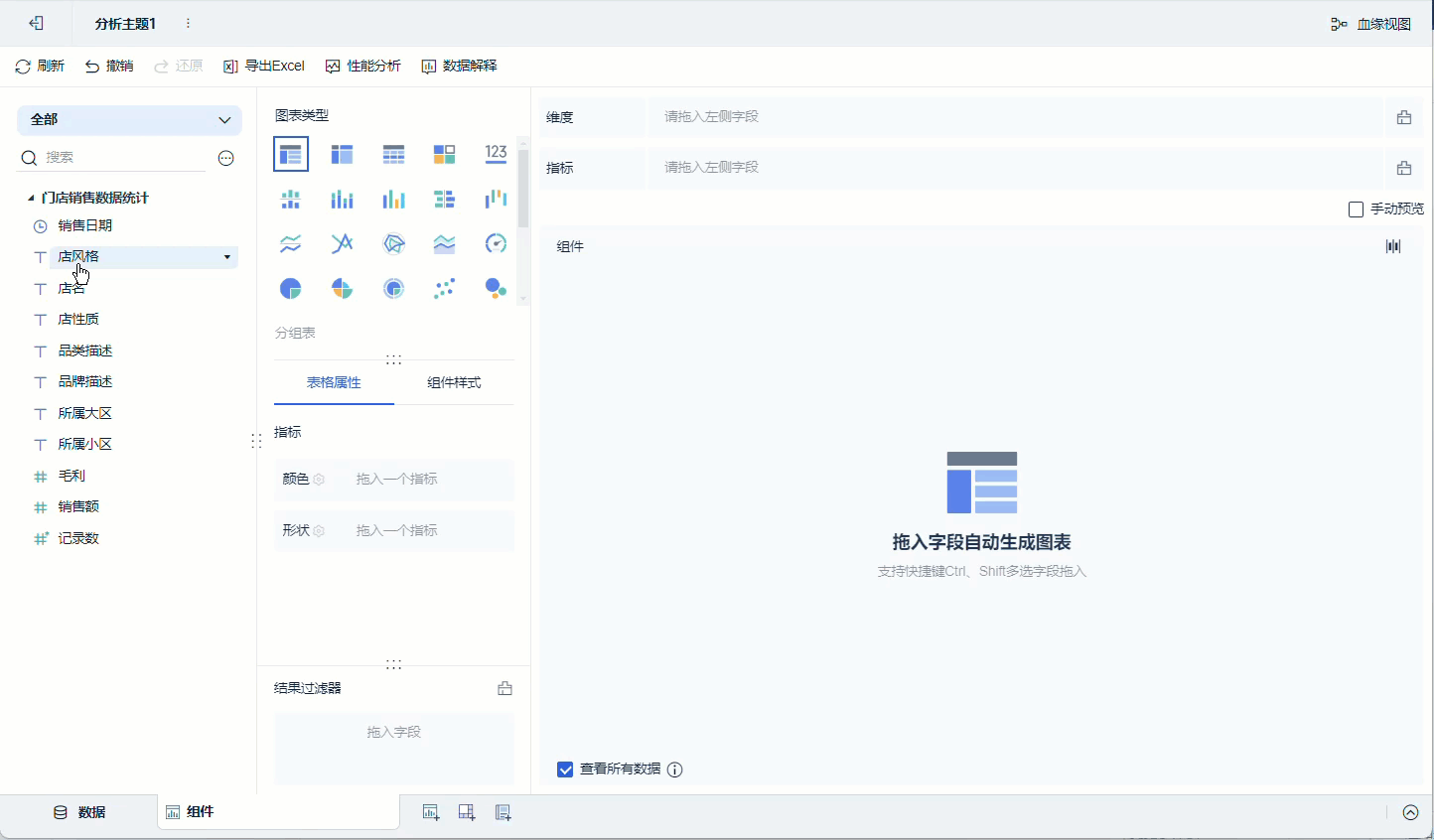1434x840 pixels.
Task: Select the 销售额 measure field
Action: (x=78, y=507)
